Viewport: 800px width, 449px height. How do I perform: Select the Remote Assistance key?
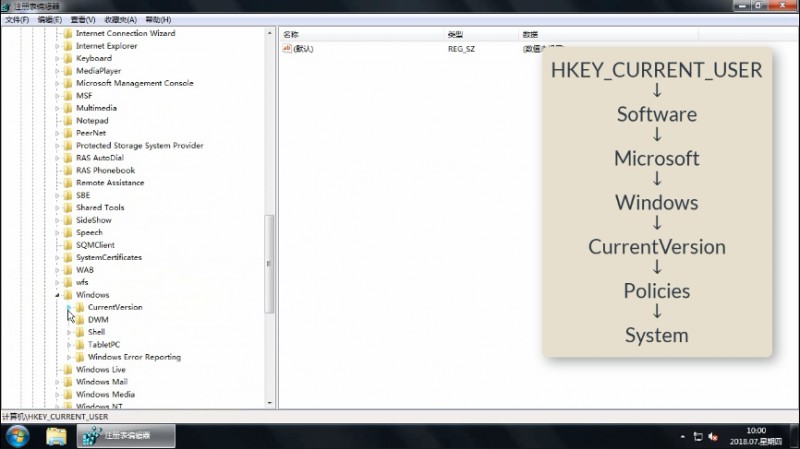click(x=110, y=183)
